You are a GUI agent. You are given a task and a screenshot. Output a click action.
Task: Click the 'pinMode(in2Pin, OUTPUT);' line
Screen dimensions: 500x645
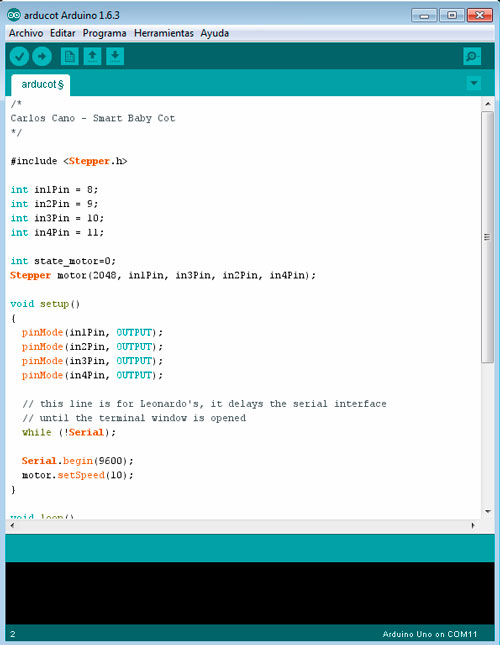point(93,347)
